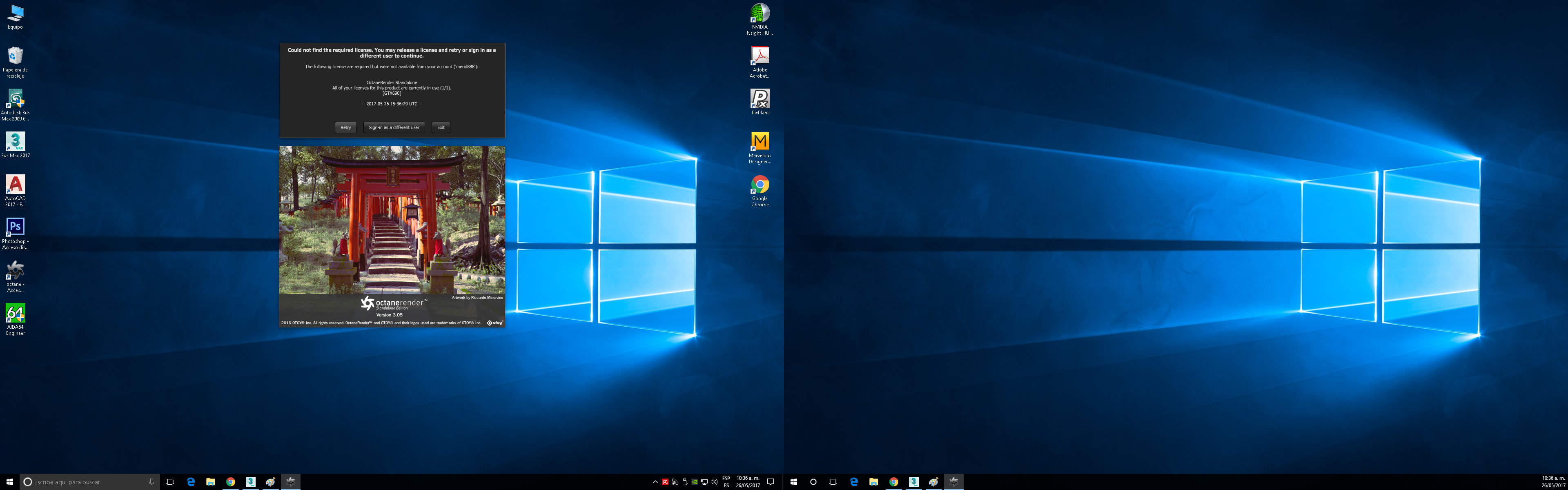Click the Retry button in the license dialog
The height and width of the screenshot is (490, 1568).
point(345,127)
